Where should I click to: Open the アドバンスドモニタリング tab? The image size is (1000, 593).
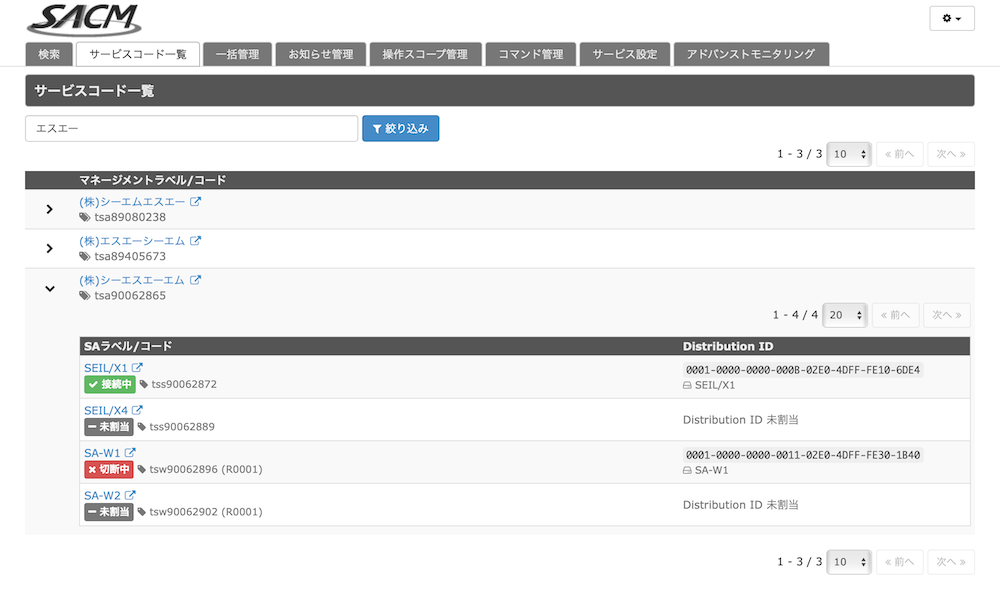(x=751, y=54)
